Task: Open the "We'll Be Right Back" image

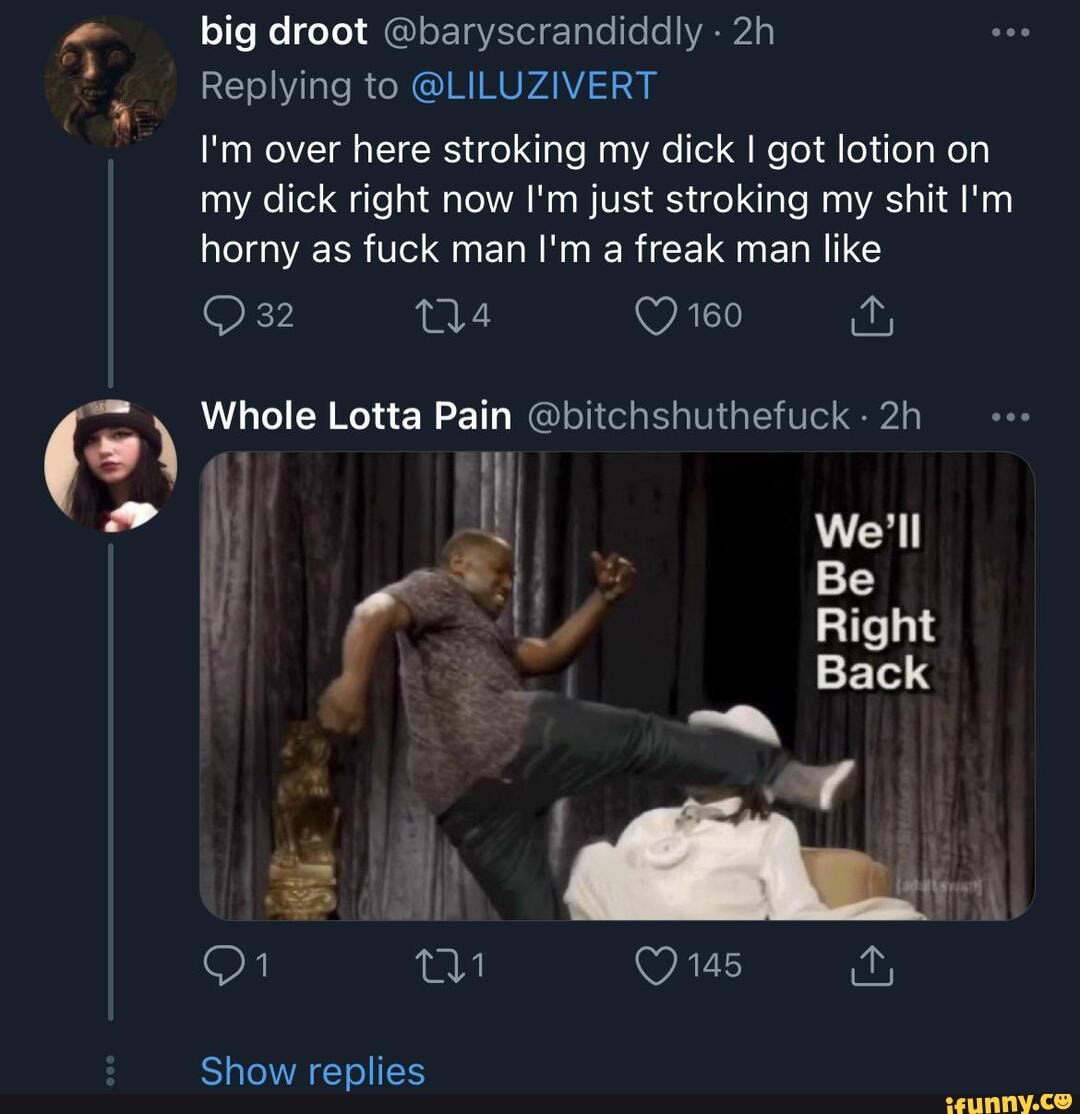Action: [617, 685]
